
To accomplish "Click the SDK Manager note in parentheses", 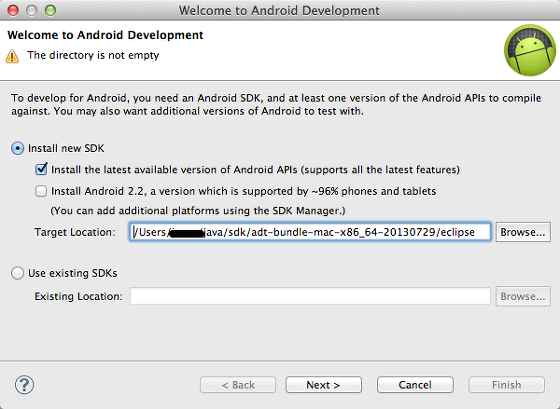I will click(x=198, y=211).
